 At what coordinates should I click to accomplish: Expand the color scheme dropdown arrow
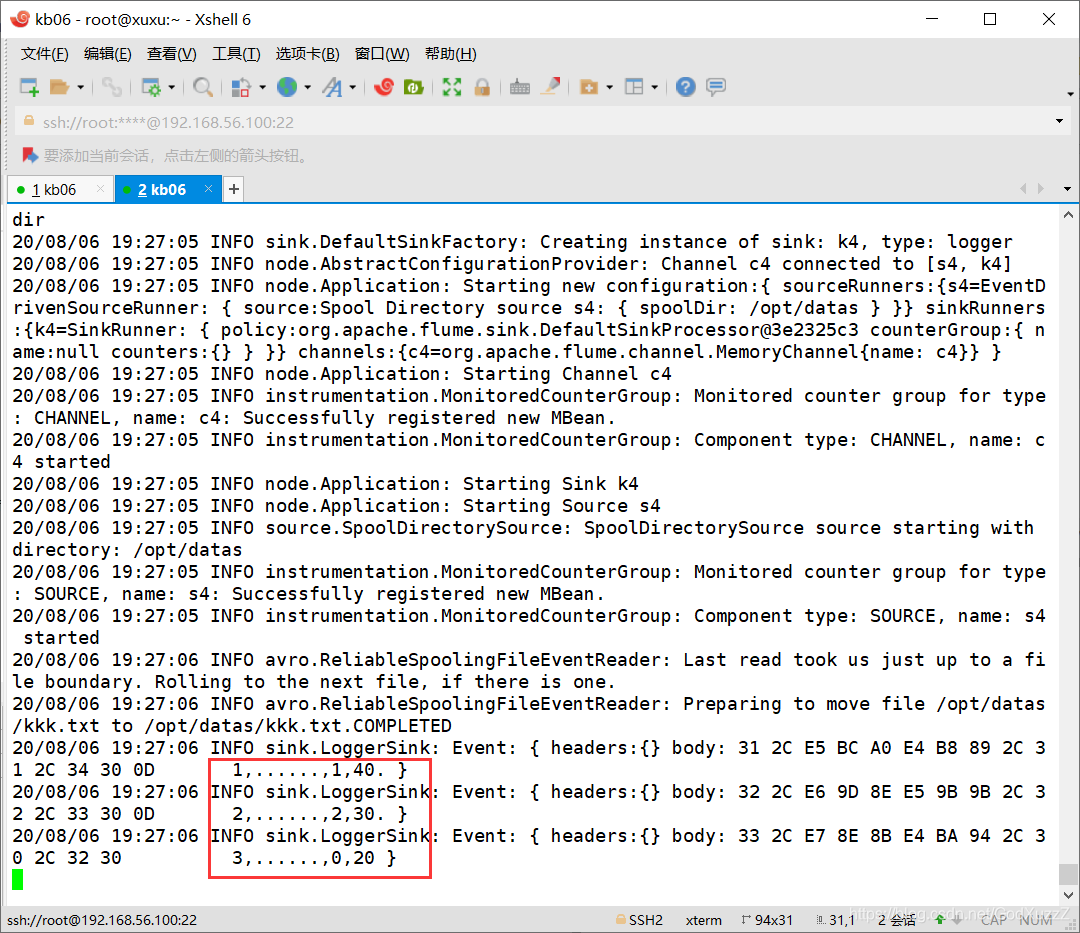[262, 87]
